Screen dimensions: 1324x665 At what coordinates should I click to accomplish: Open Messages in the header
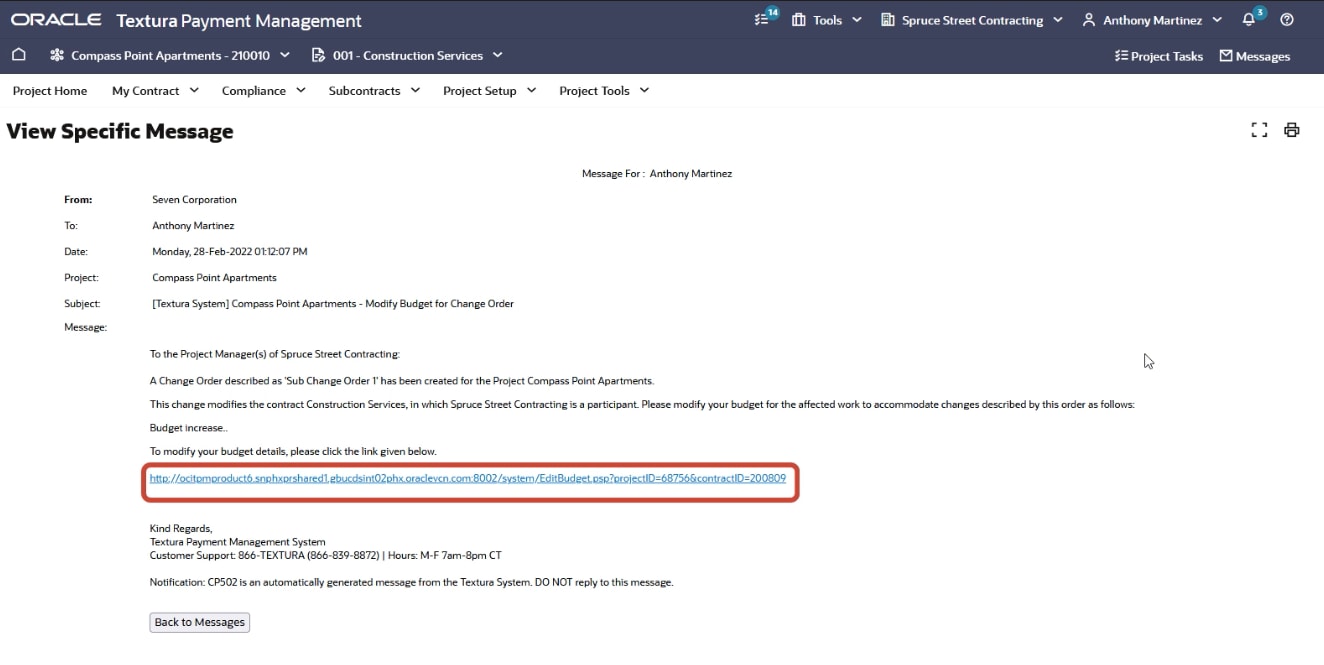pos(1263,56)
